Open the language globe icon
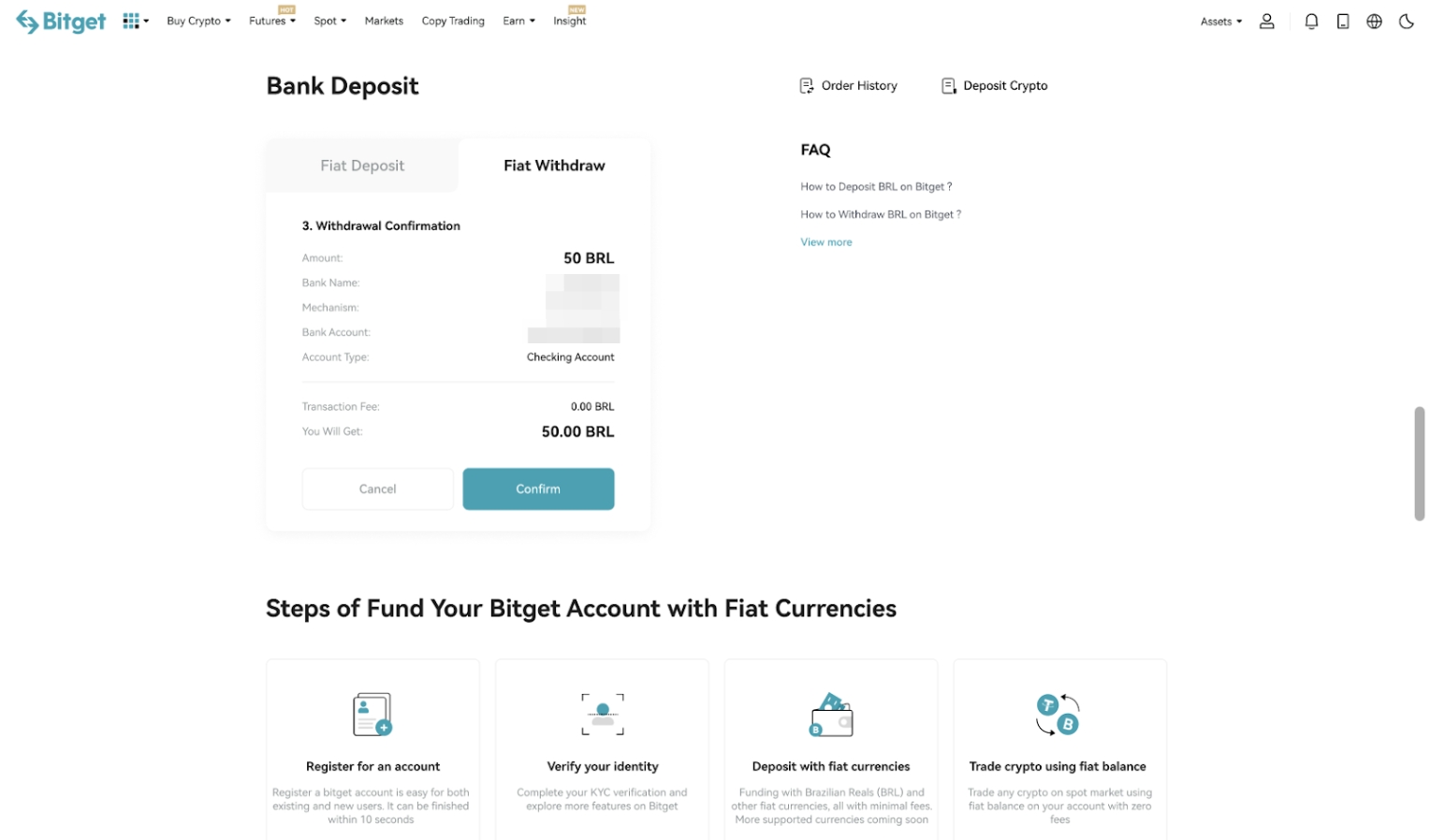The height and width of the screenshot is (840, 1445). [x=1374, y=21]
